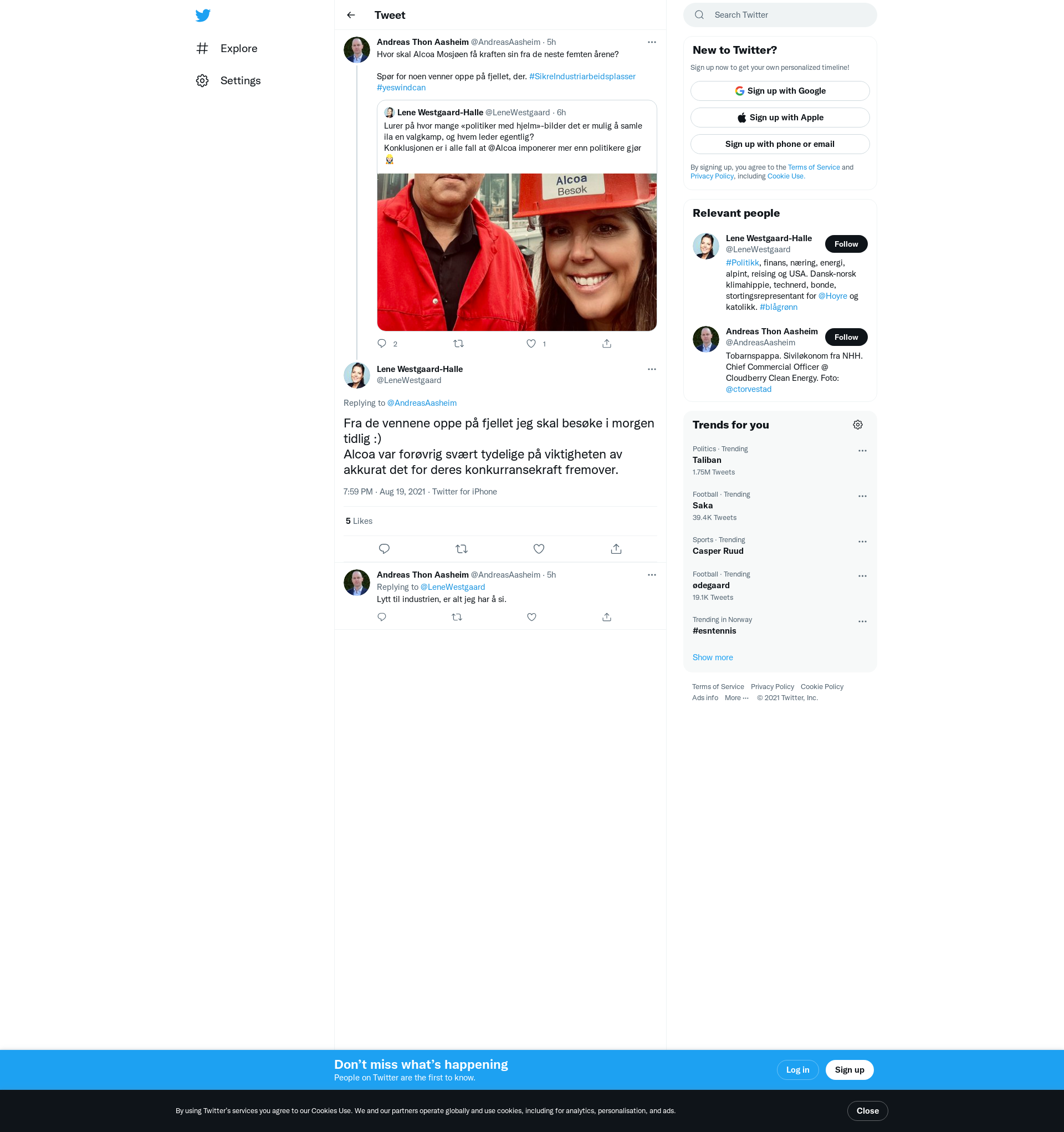Reply to 'Lytt til industrien' tweet
The image size is (1064, 1132).
[x=382, y=616]
